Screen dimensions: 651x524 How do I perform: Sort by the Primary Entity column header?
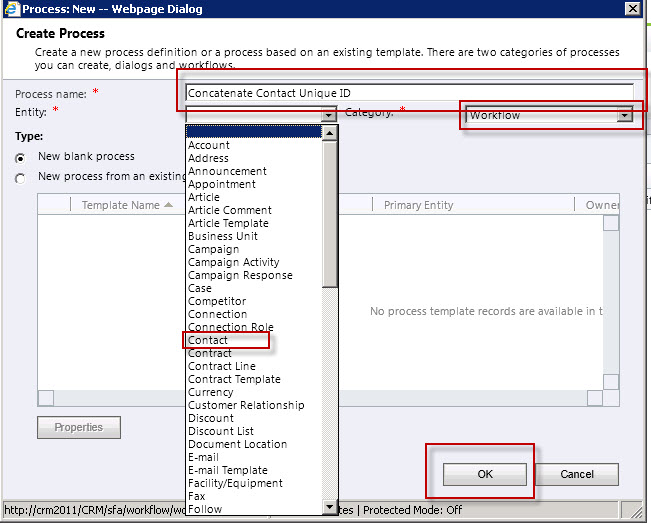click(418, 205)
